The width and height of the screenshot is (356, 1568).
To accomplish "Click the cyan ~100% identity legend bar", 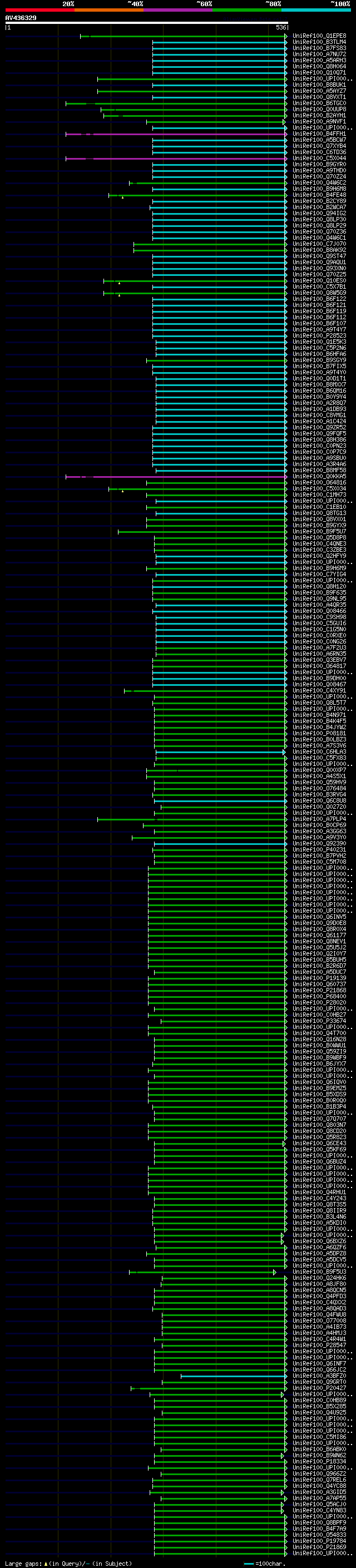I will [317, 10].
